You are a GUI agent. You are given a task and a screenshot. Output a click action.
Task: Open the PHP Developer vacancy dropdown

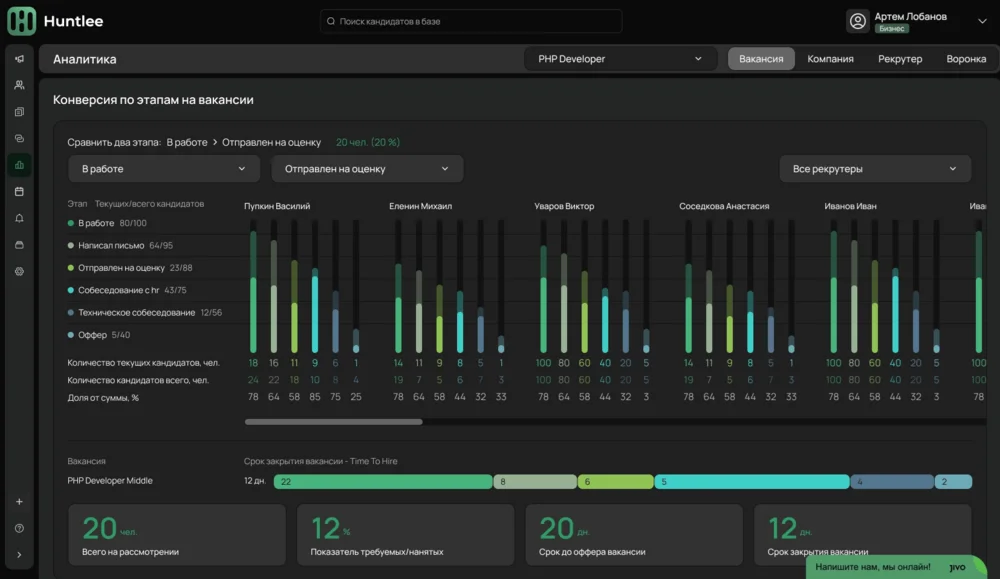pos(620,59)
